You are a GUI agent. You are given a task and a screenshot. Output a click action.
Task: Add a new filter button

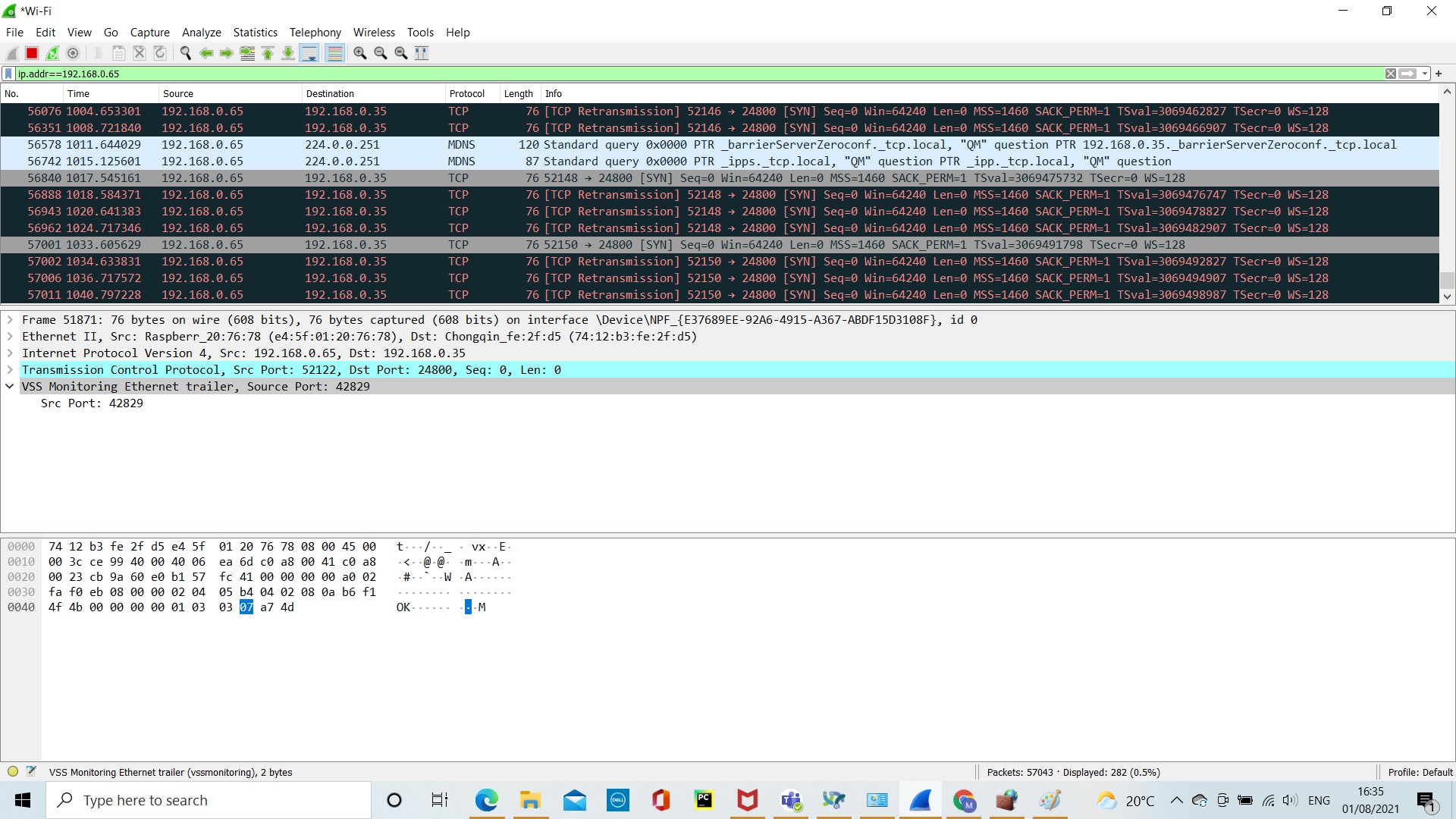(1439, 74)
